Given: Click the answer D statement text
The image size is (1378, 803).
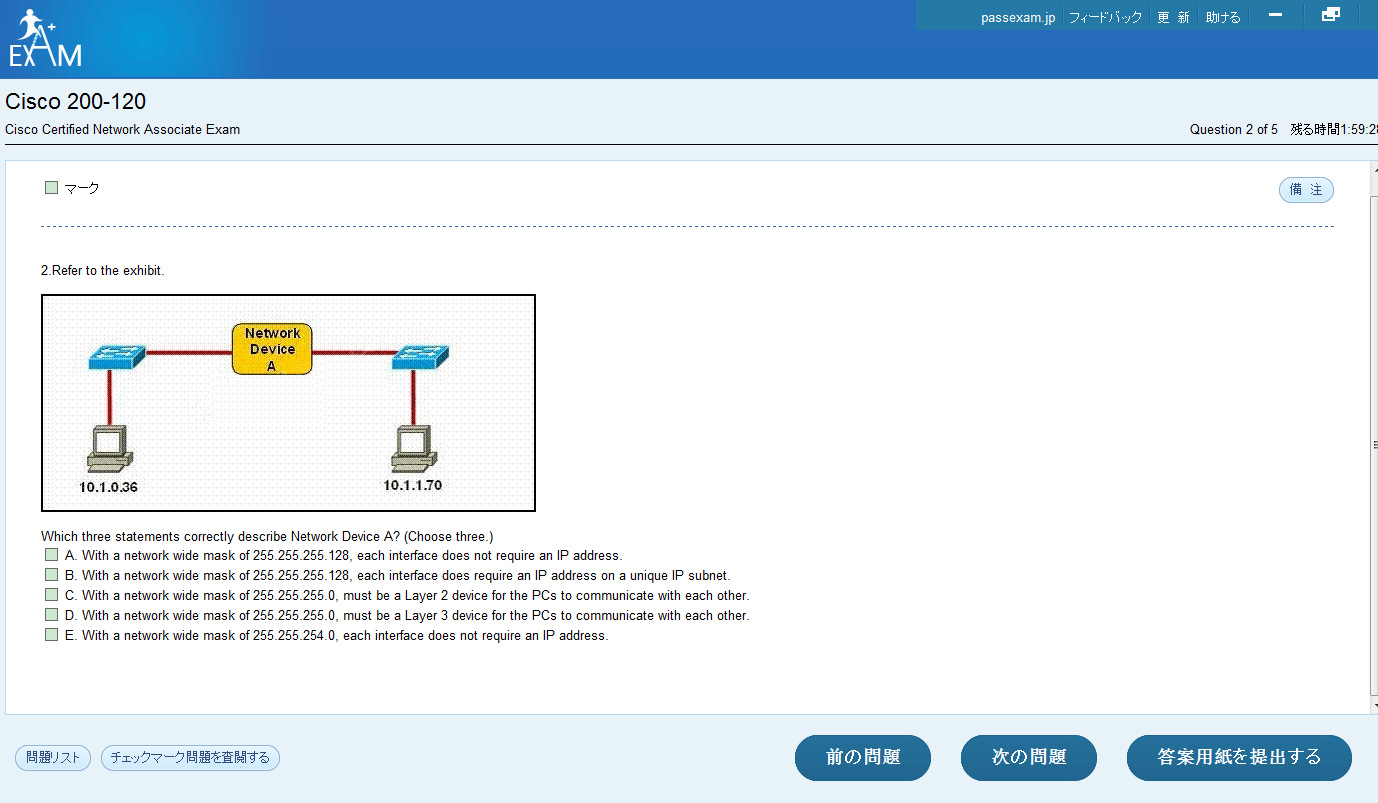Looking at the screenshot, I should pos(407,615).
